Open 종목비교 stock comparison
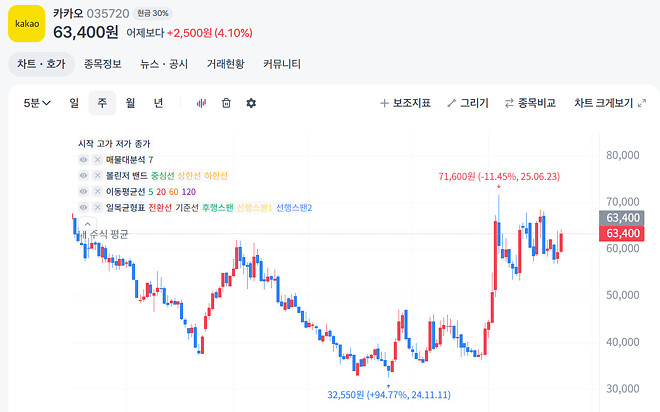 tap(530, 103)
